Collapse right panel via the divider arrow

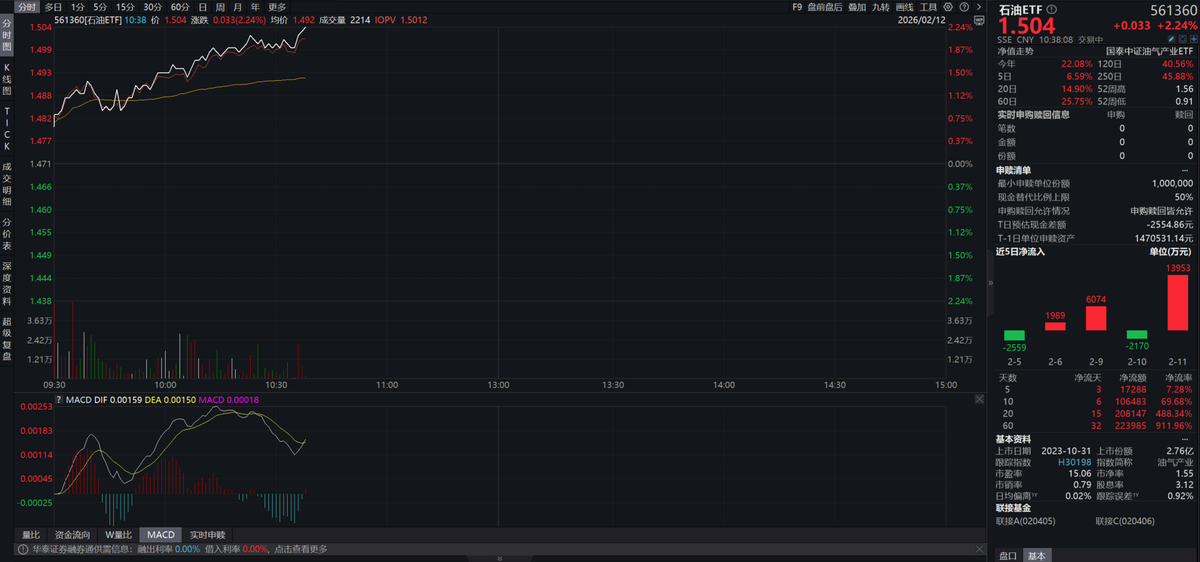coord(990,283)
